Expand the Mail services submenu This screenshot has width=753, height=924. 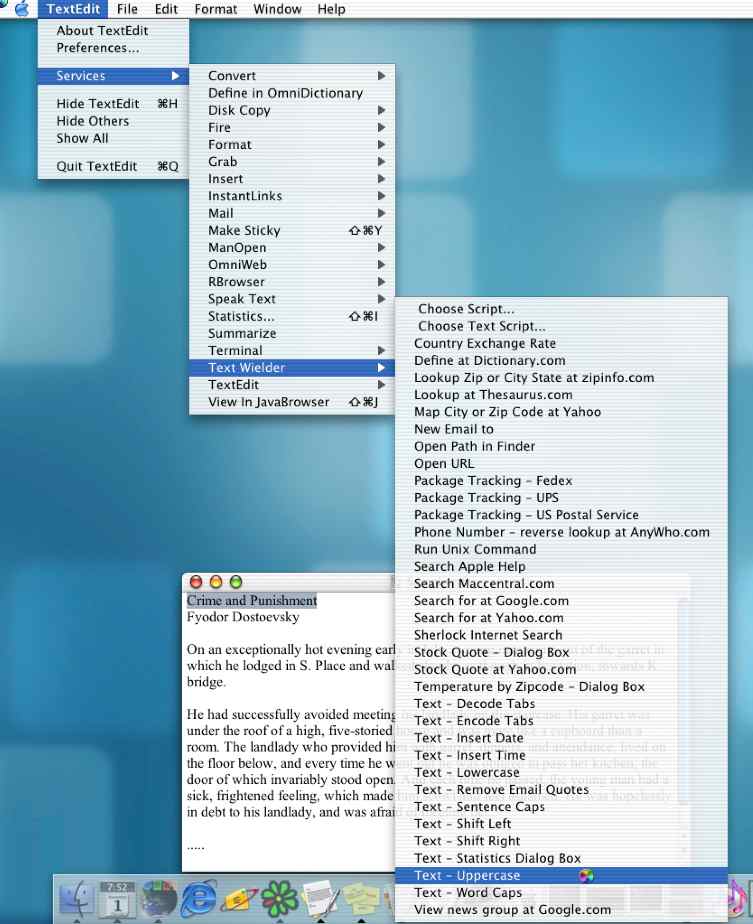[x=292, y=213]
